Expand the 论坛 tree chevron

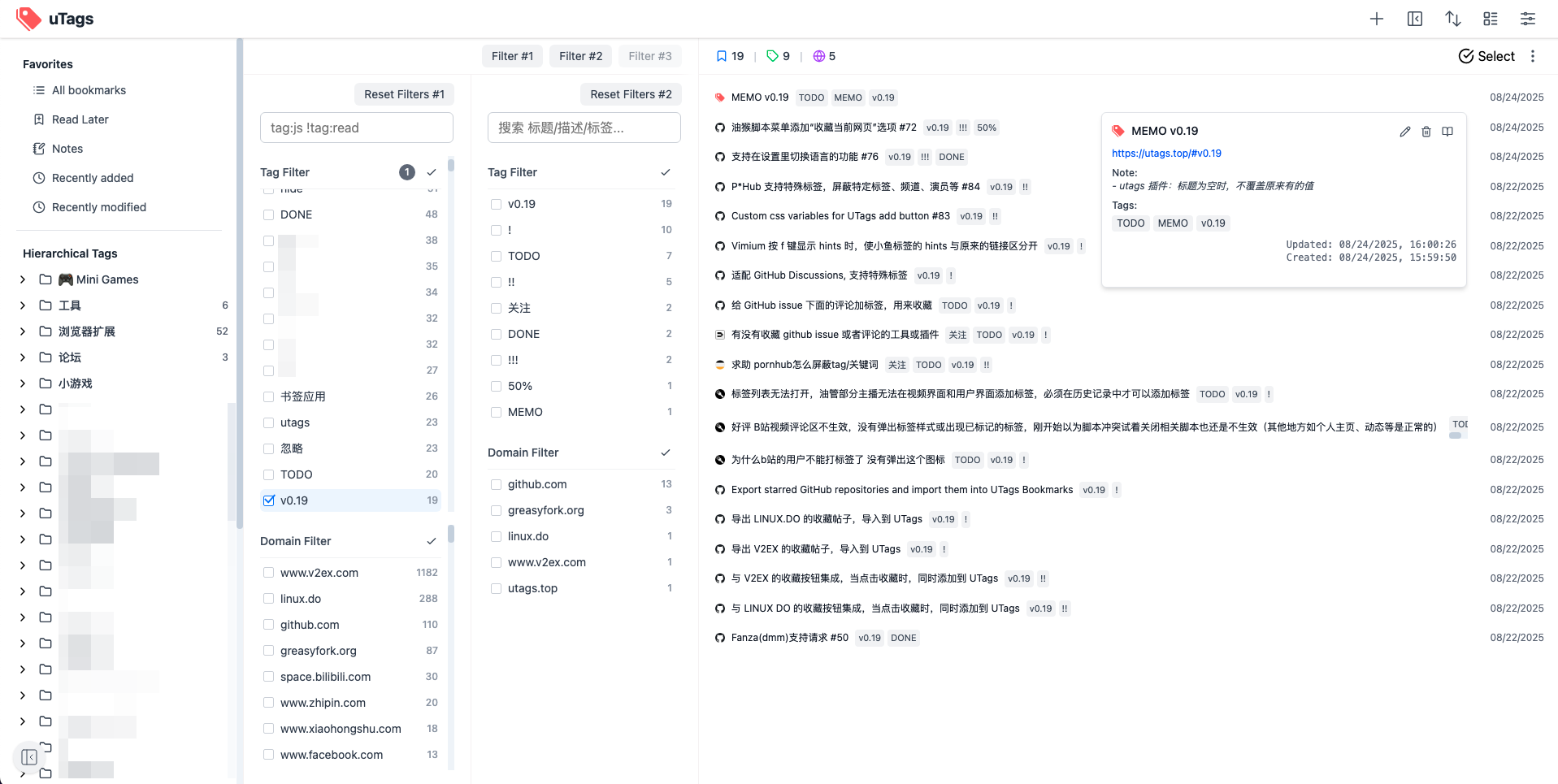pos(23,357)
